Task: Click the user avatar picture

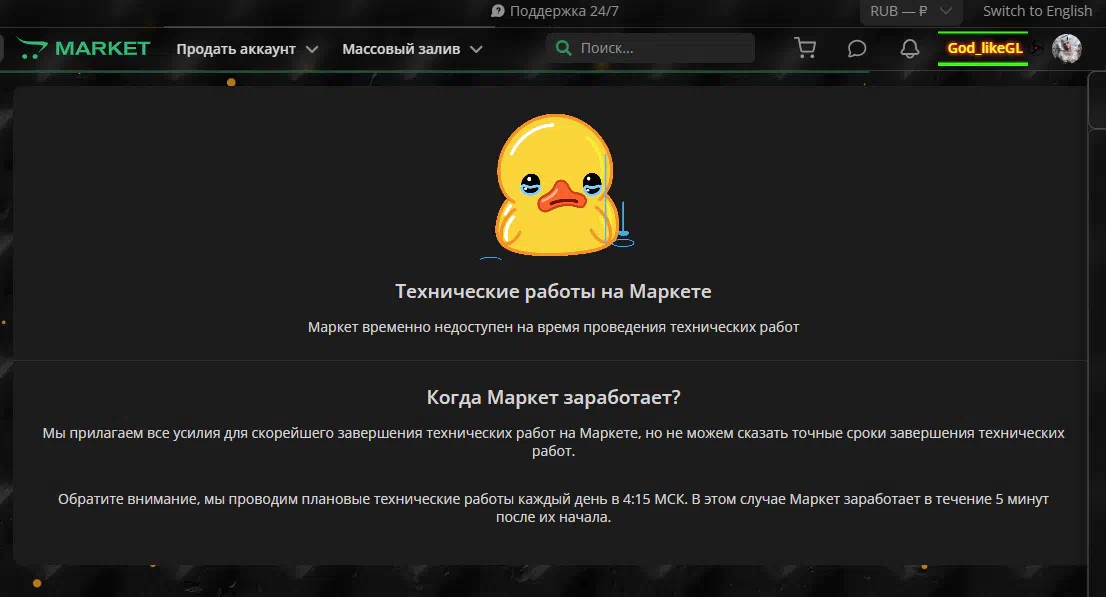Action: pos(1067,48)
